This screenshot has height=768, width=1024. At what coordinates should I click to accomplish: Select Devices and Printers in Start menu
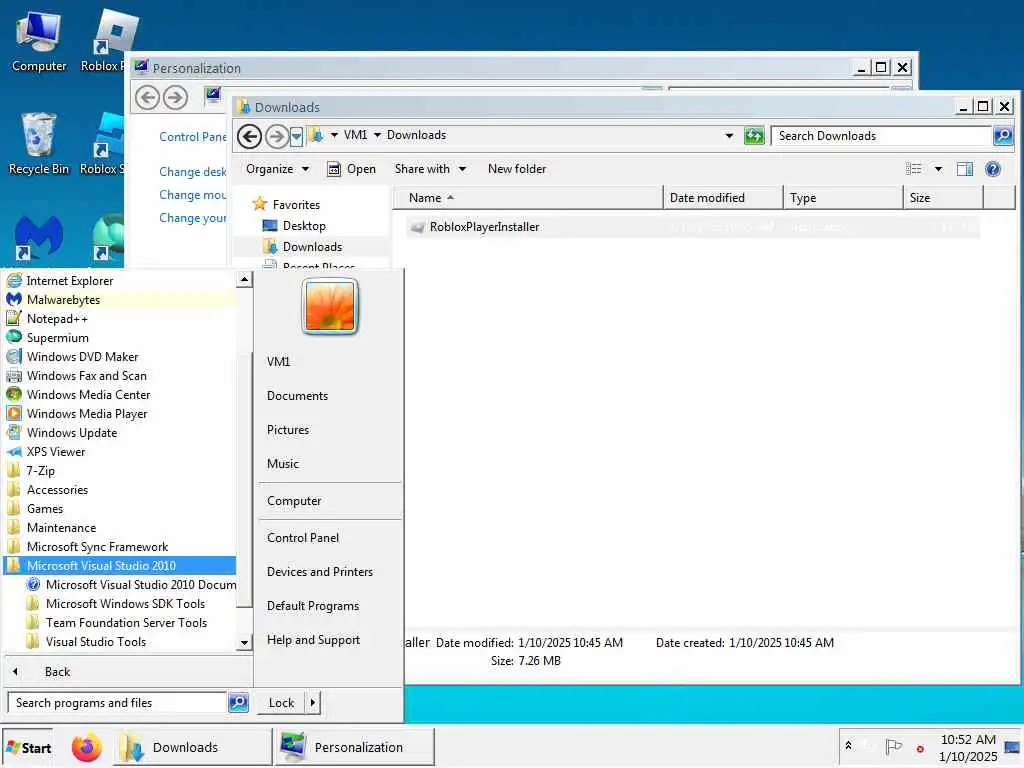point(320,571)
